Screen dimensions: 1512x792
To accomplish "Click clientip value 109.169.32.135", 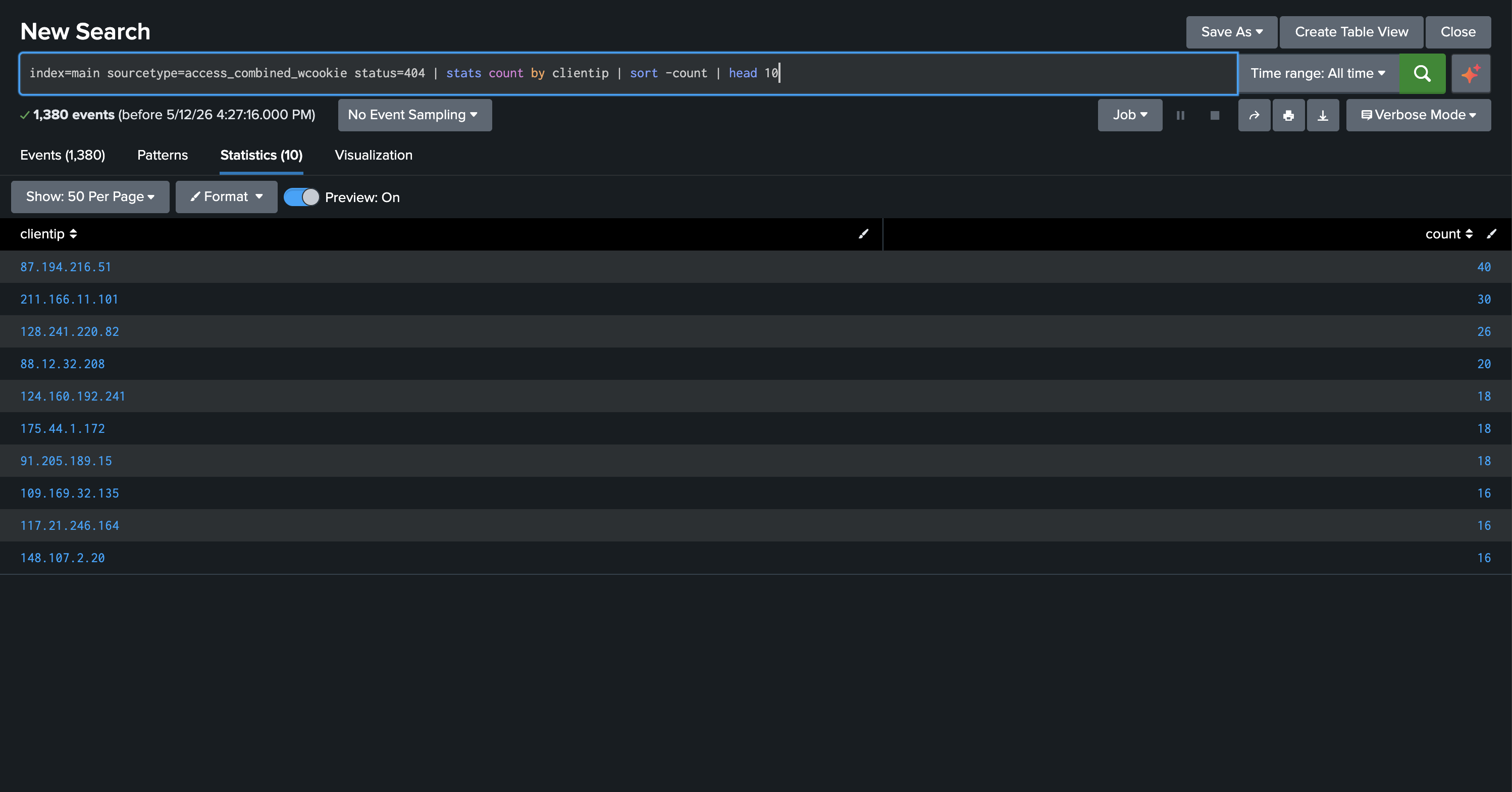I will point(69,493).
